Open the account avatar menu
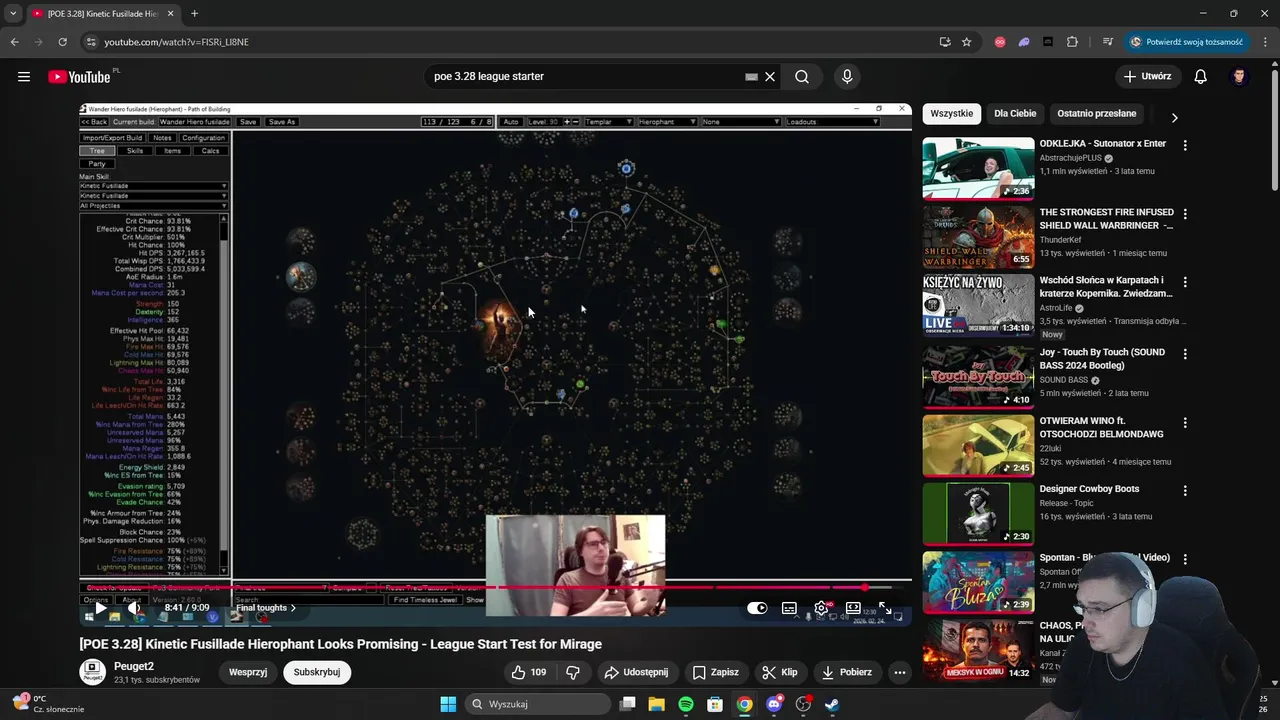 (x=1239, y=76)
